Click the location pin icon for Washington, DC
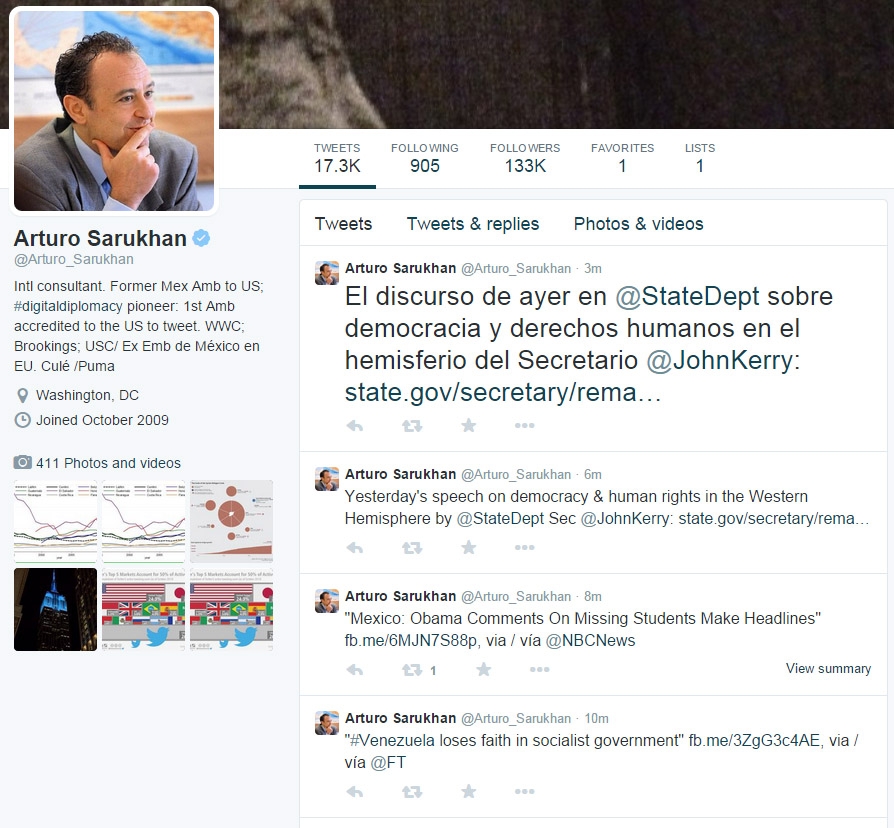The width and height of the screenshot is (894, 828). [x=22, y=395]
